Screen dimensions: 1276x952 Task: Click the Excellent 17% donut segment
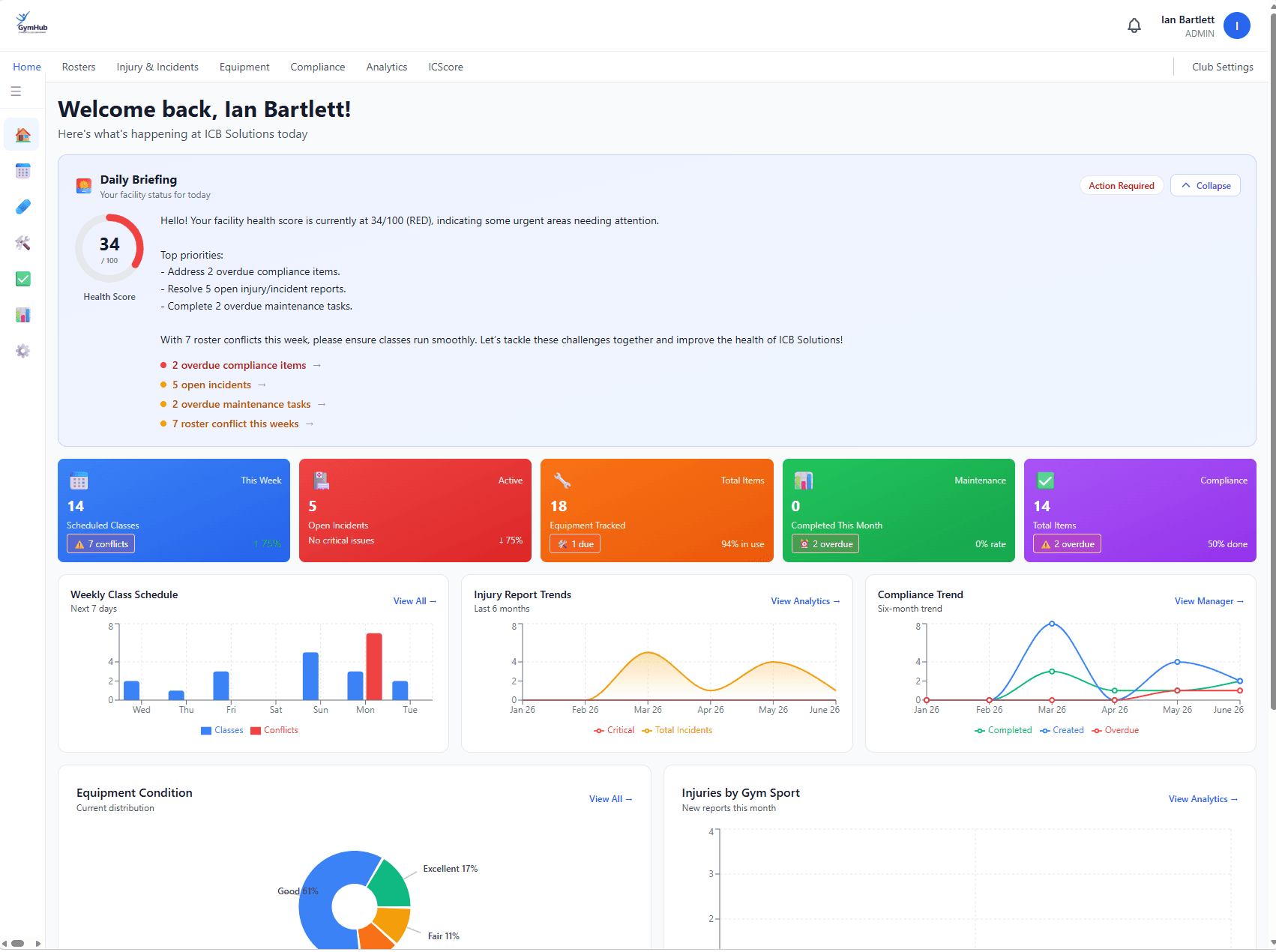392,885
